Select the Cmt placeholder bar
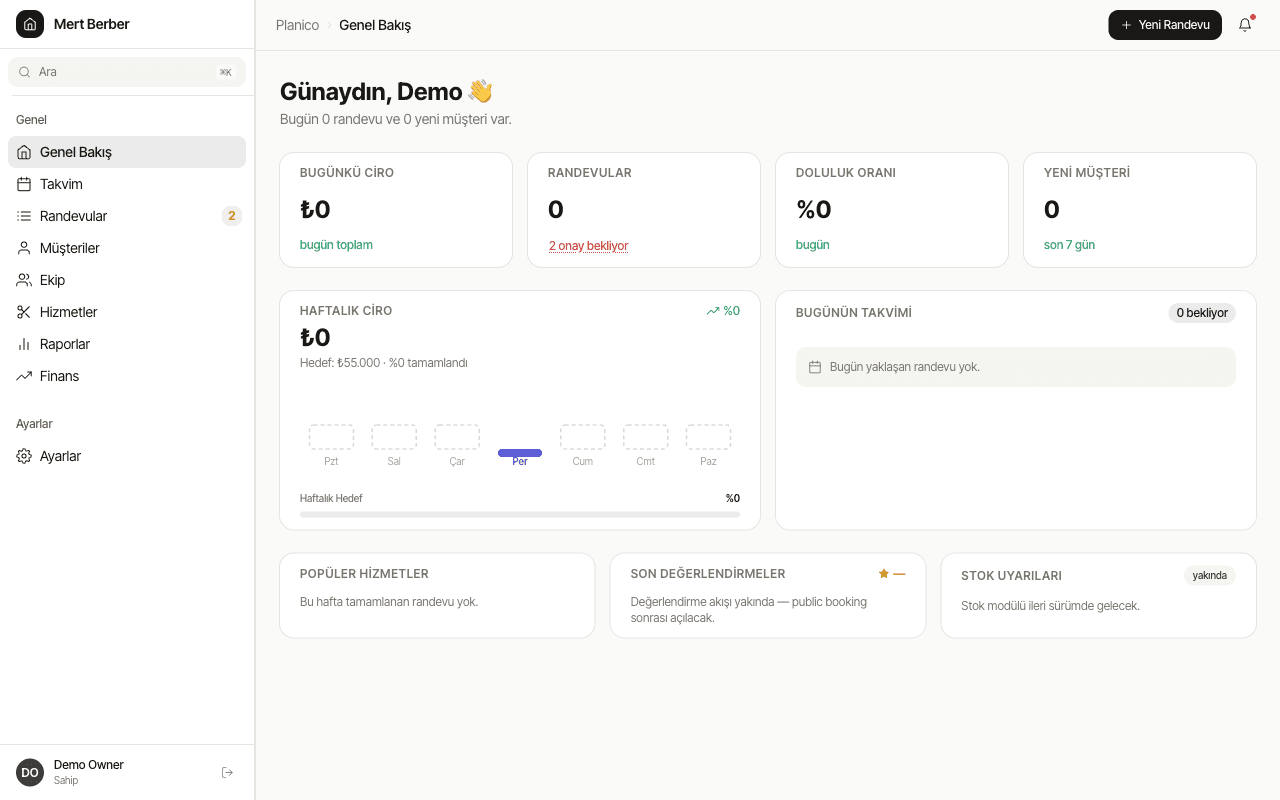Image resolution: width=1280 pixels, height=800 pixels. tap(646, 437)
